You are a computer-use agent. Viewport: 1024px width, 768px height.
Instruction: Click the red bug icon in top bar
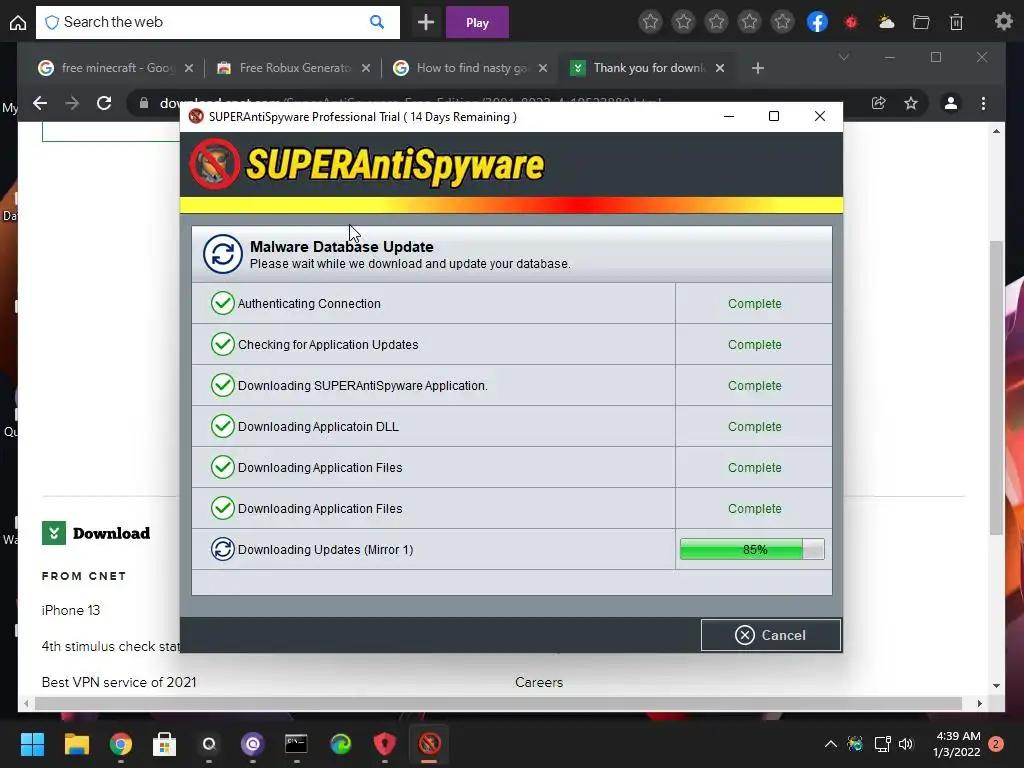[851, 22]
